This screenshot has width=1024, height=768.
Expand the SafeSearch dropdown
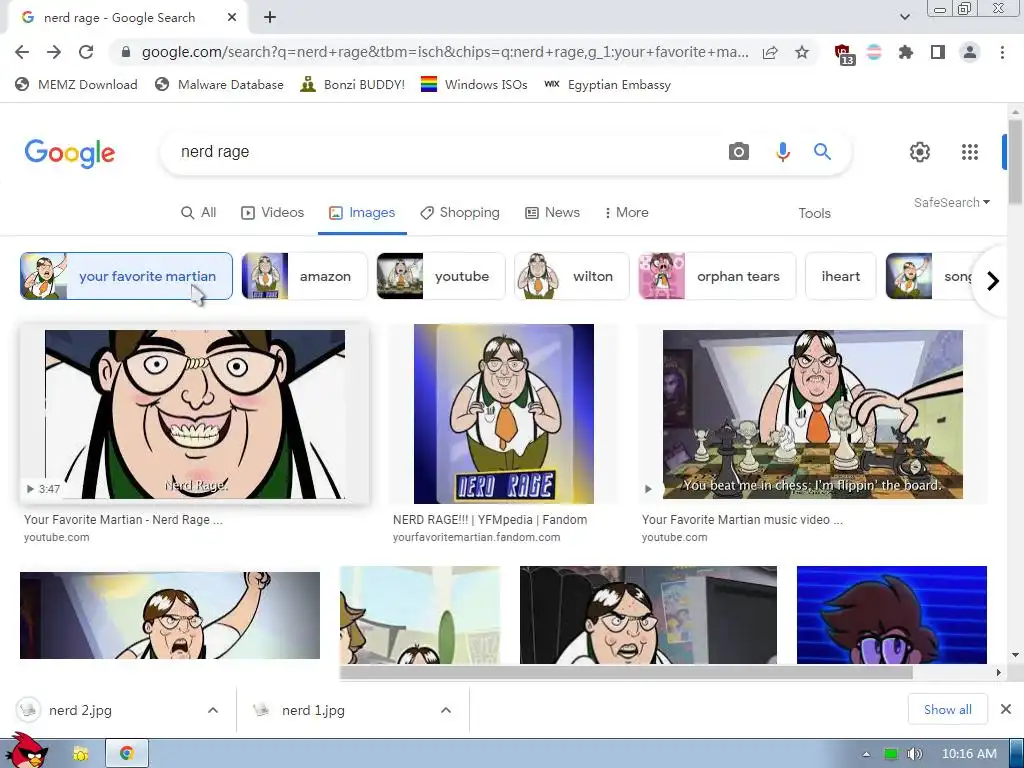tap(952, 202)
